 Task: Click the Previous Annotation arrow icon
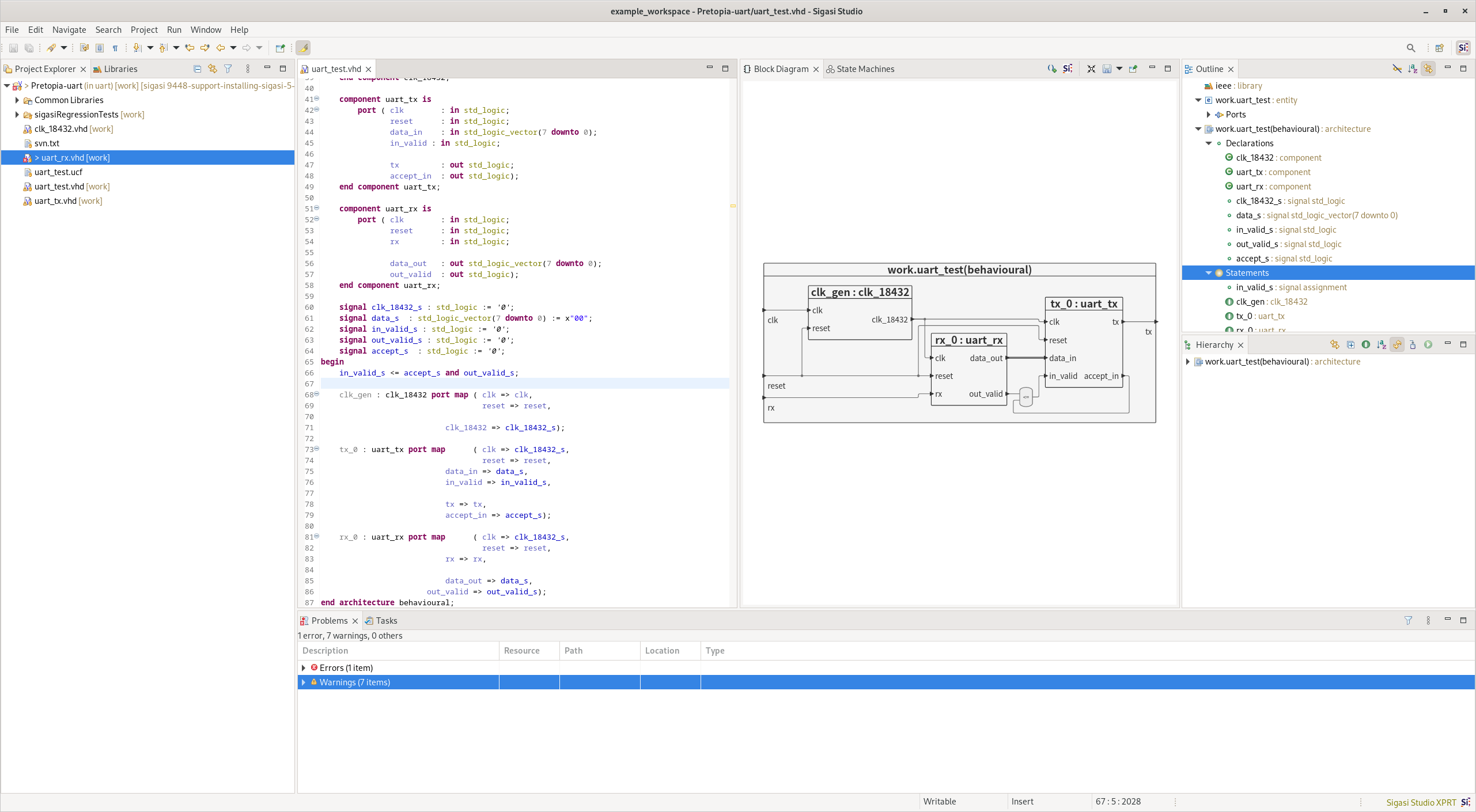tap(163, 48)
